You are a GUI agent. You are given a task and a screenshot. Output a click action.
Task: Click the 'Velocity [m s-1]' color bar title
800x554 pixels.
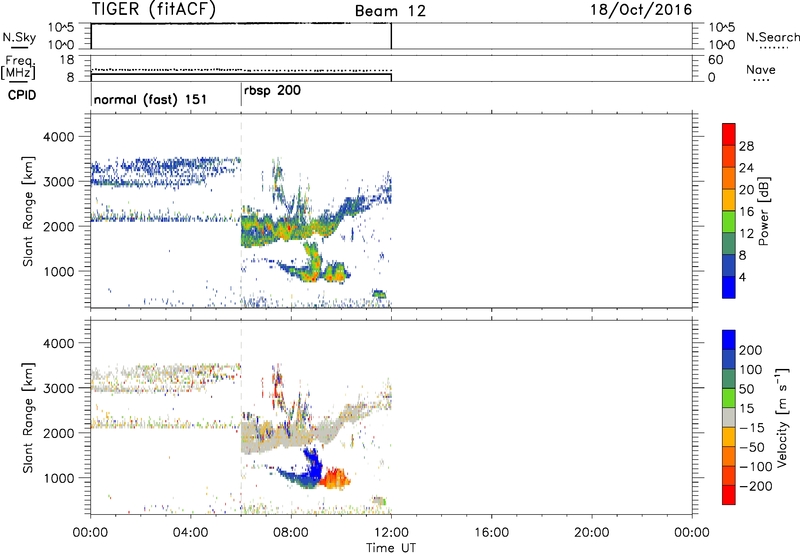782,417
